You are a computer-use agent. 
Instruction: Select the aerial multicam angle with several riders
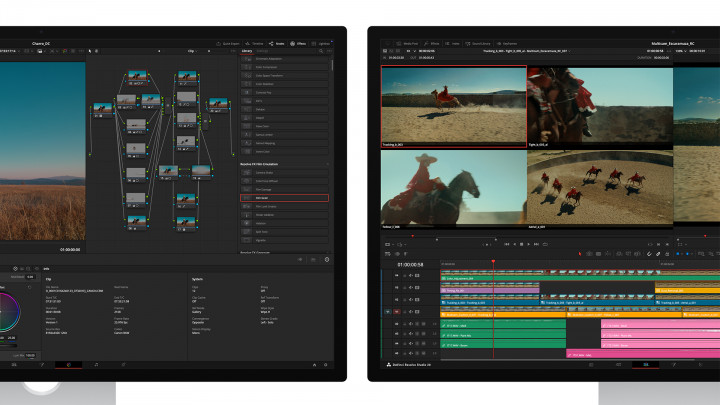600,189
